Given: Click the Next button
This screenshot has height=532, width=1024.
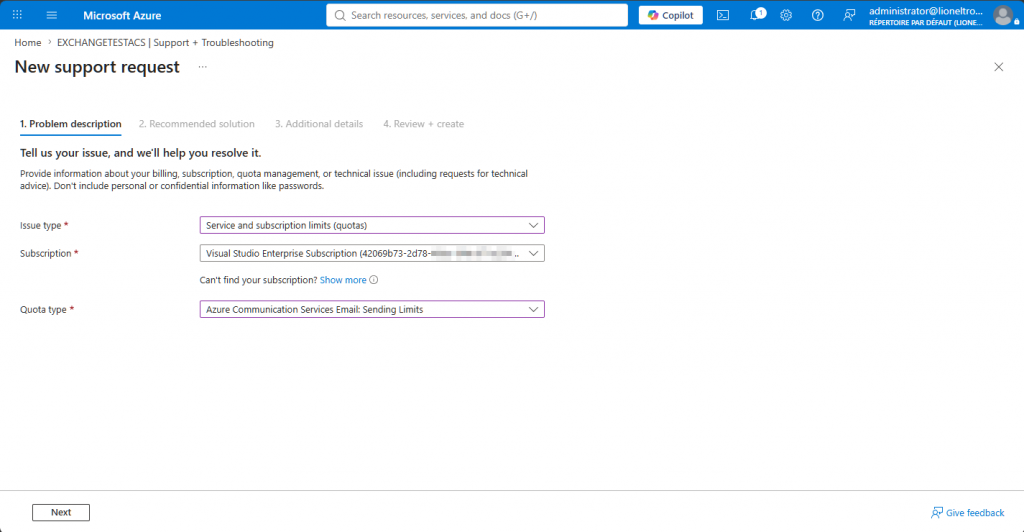Looking at the screenshot, I should pos(61,512).
